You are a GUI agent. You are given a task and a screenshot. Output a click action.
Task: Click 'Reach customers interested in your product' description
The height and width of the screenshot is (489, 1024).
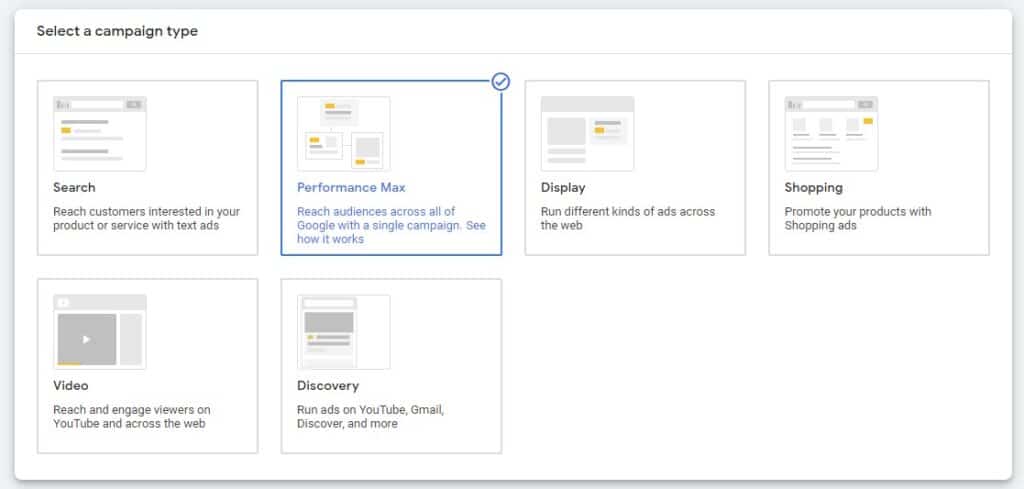(147, 219)
